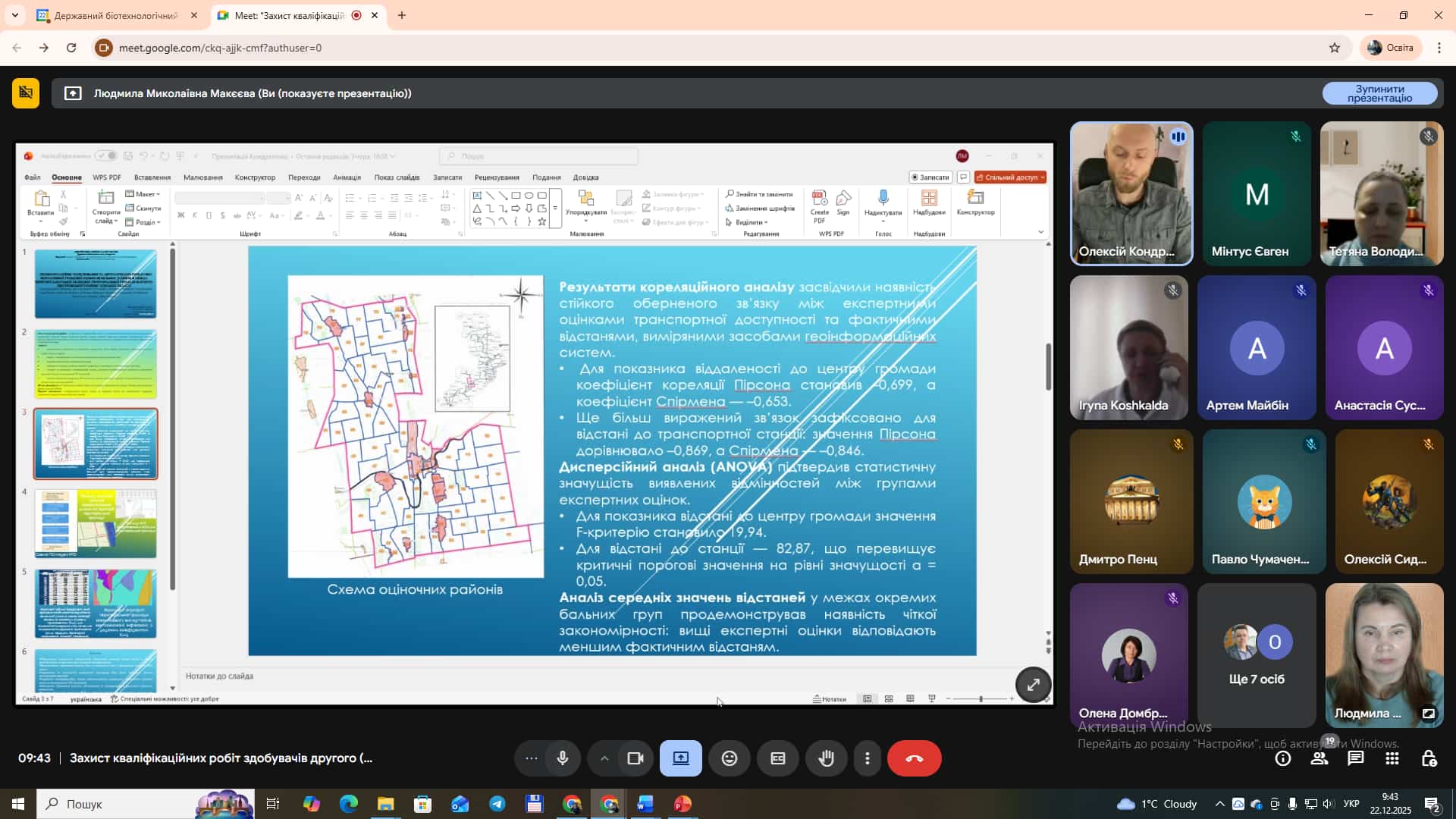Turn off the camera
Image resolution: width=1456 pixels, height=819 pixels.
[x=635, y=758]
